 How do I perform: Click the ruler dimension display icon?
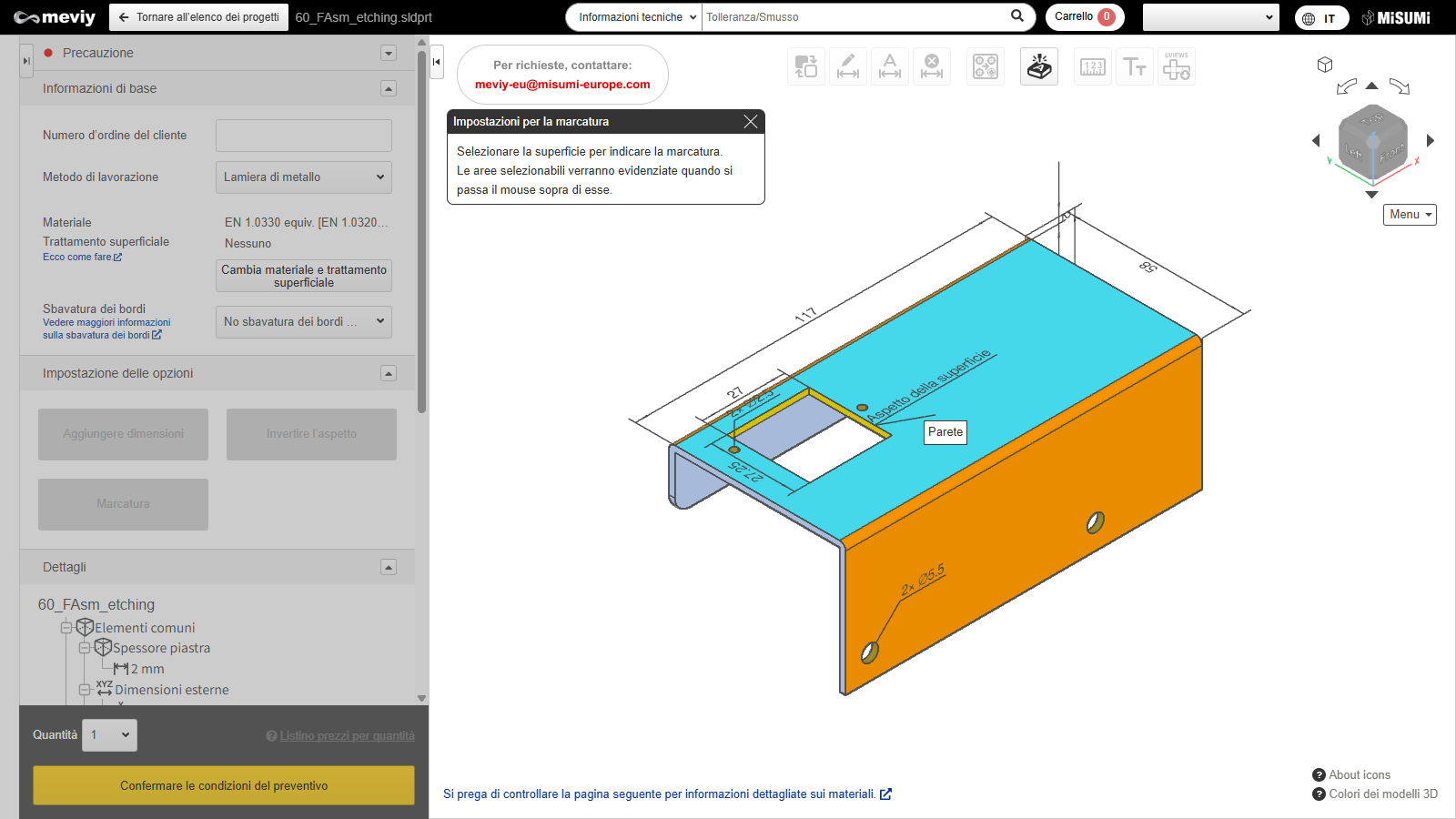1092,66
